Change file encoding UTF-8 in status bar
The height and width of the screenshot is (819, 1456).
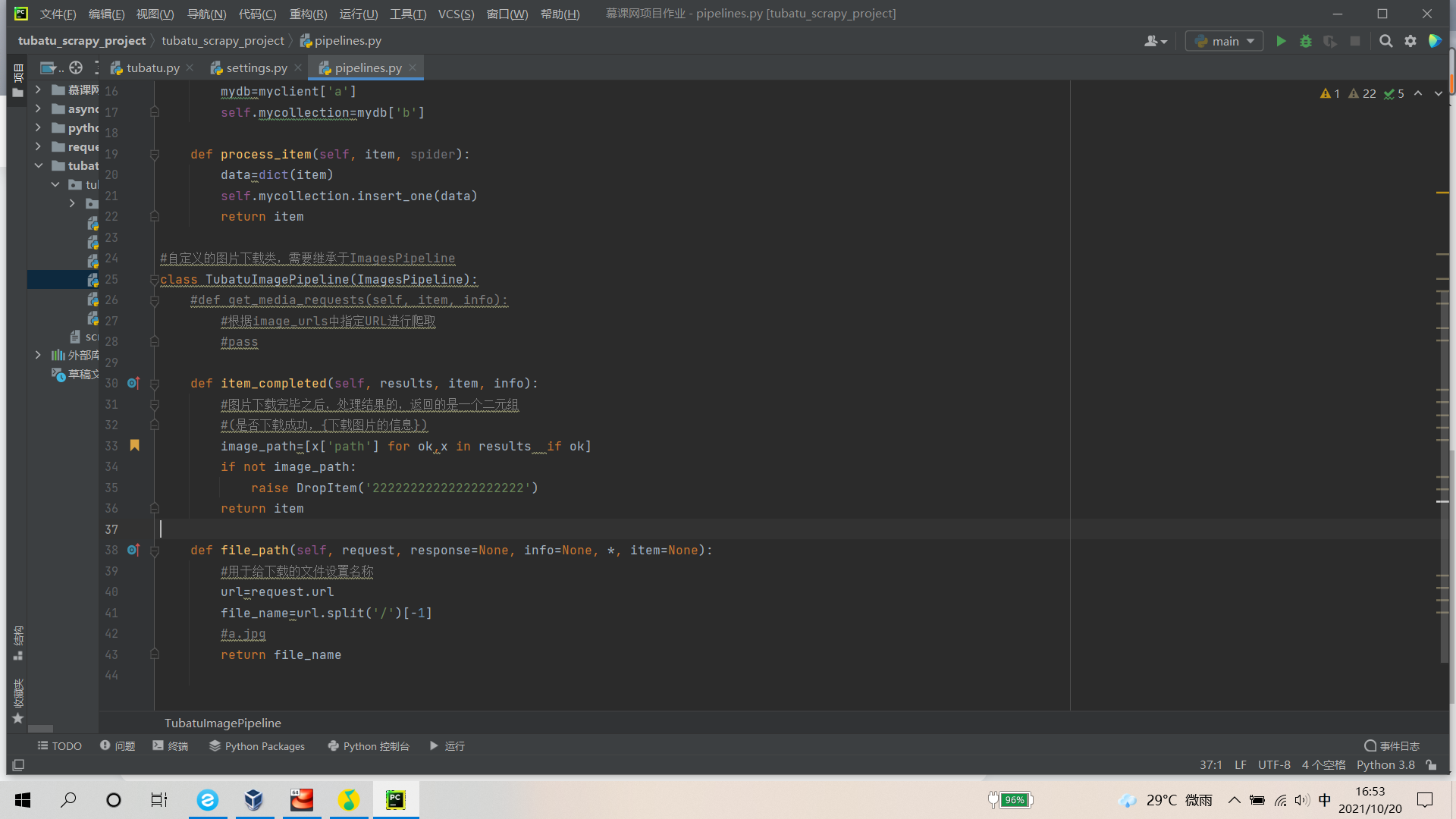point(1274,765)
